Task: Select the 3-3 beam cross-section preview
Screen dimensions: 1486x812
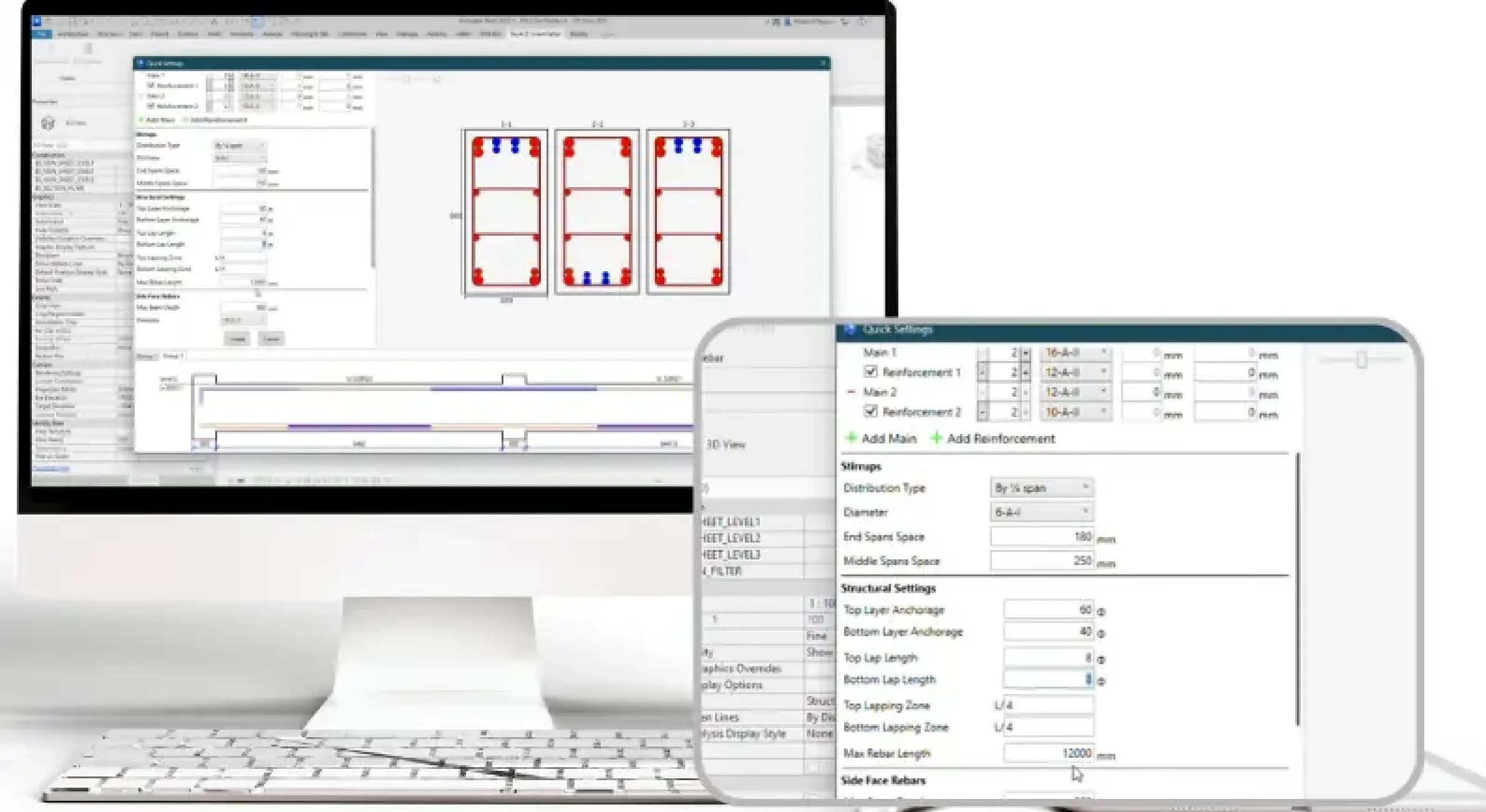Action: 688,211
